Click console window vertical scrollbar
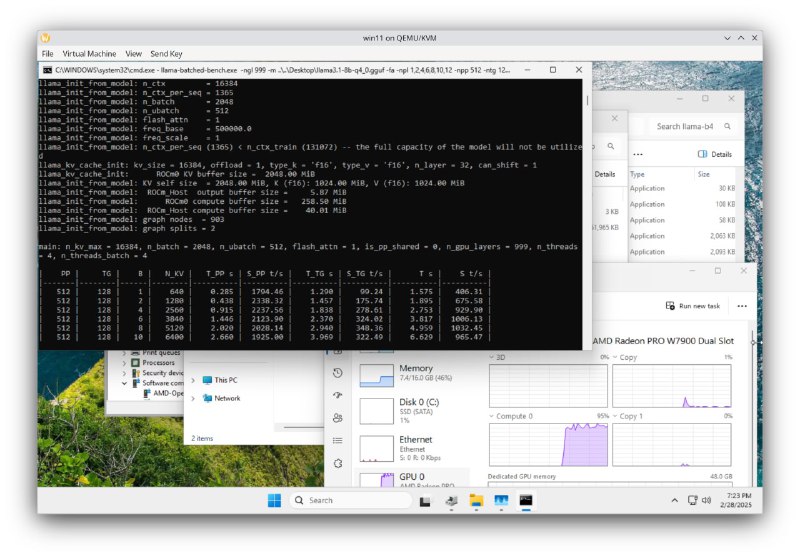Viewport: 800px width, 558px height. click(587, 101)
